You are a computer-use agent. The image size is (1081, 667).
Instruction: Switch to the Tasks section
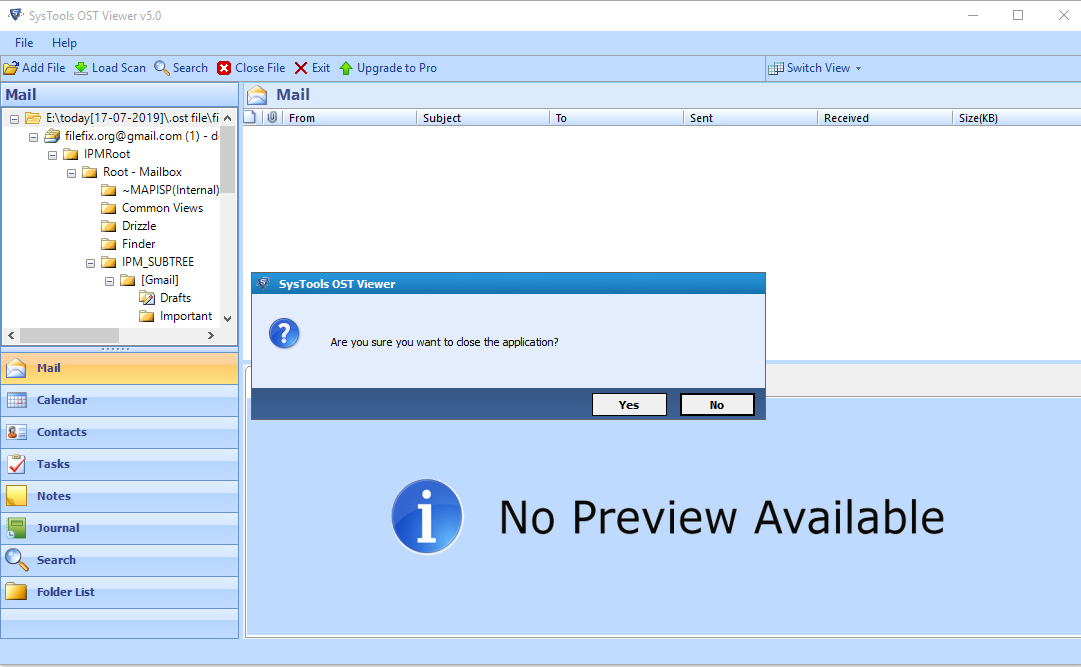point(120,464)
